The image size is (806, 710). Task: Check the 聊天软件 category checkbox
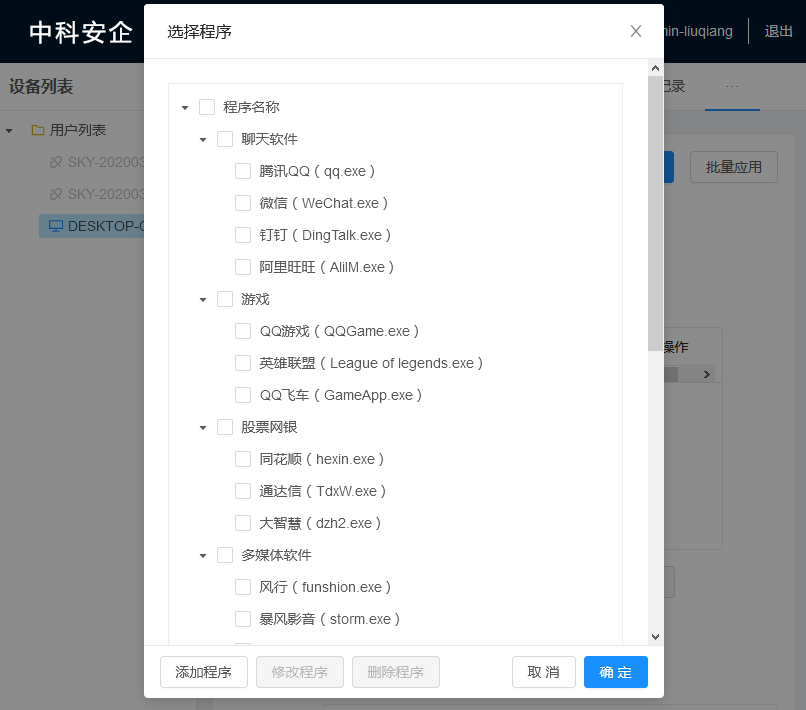(225, 139)
